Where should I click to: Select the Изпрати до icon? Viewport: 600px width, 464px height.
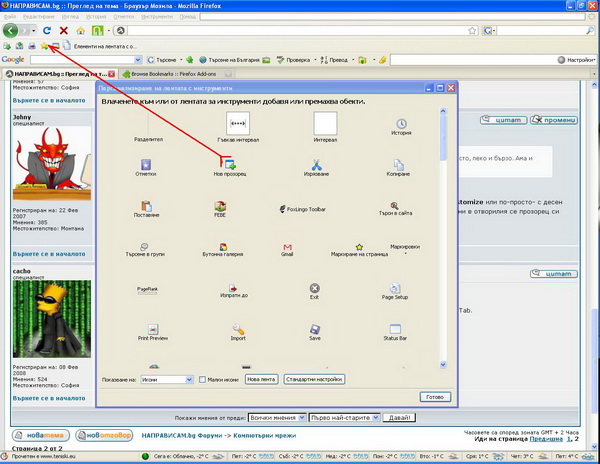pos(233,291)
